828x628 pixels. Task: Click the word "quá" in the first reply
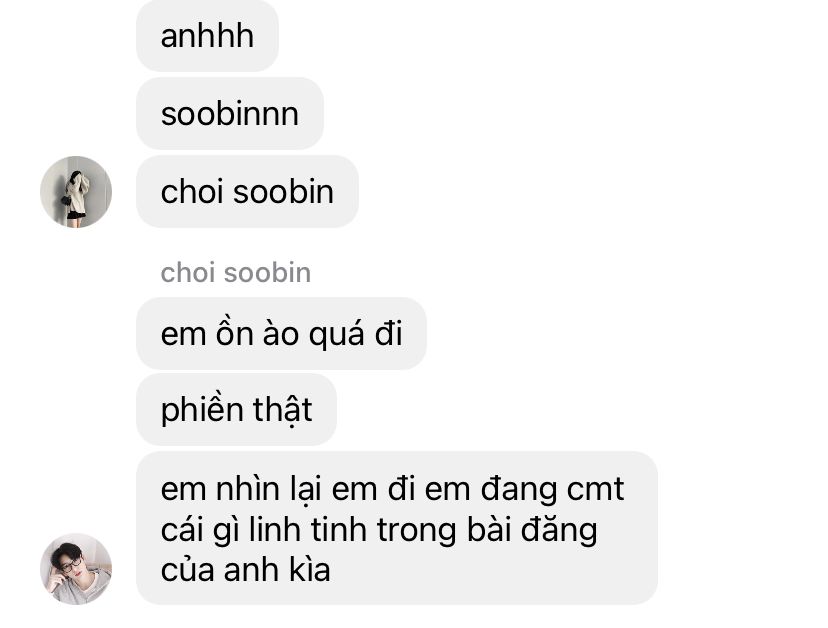(336, 335)
